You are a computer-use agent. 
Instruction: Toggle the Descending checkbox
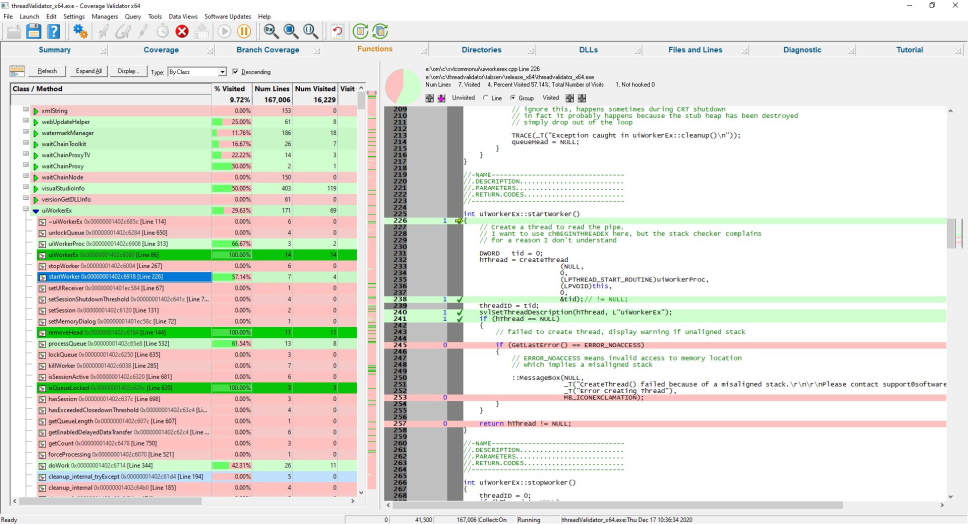[236, 72]
